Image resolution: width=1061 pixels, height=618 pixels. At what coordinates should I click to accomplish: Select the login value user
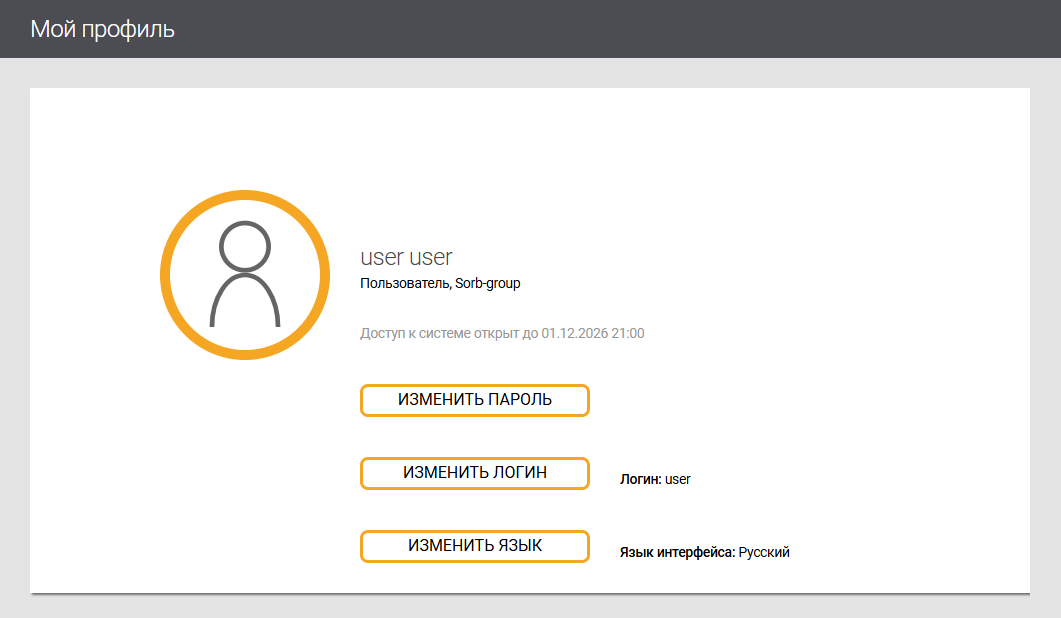[678, 480]
